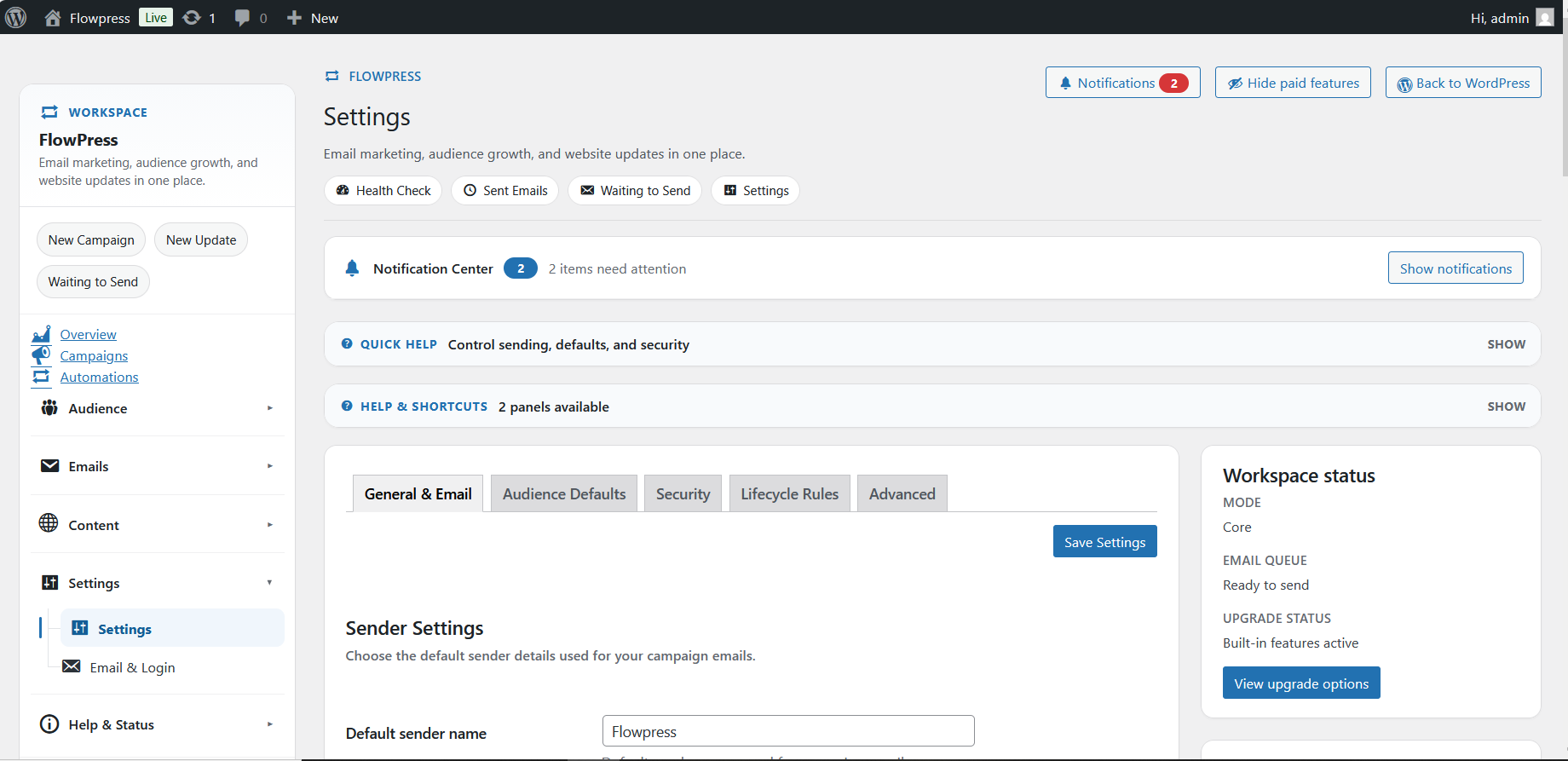This screenshot has width=1568, height=761.
Task: Click the admin avatar icon at top right
Action: pos(1545,18)
